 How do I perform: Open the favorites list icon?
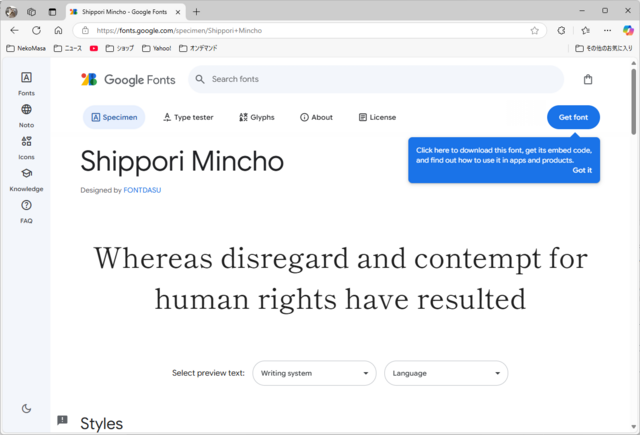(x=585, y=31)
